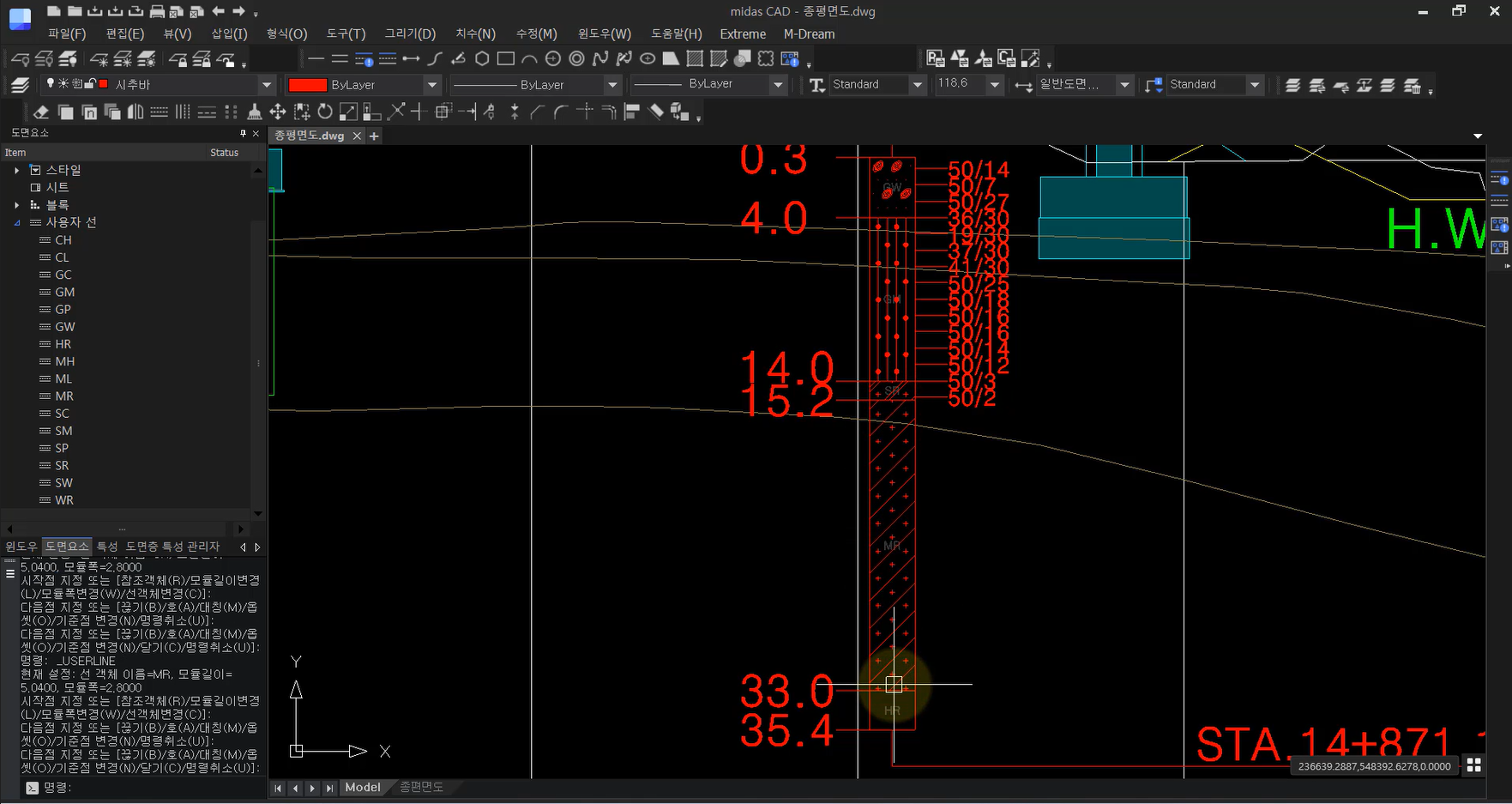The height and width of the screenshot is (804, 1512).
Task: Select the Fillet (rounded corner) tool
Action: coord(561,112)
